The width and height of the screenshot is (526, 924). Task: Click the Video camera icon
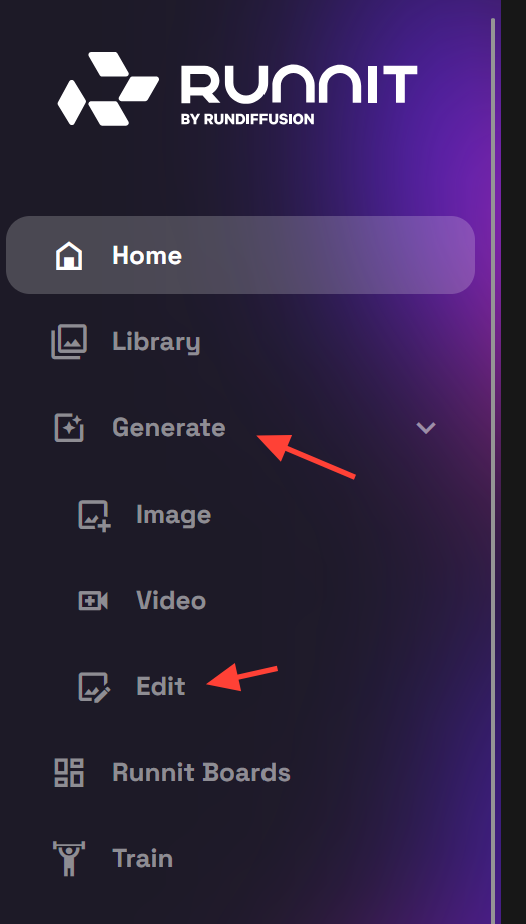93,601
